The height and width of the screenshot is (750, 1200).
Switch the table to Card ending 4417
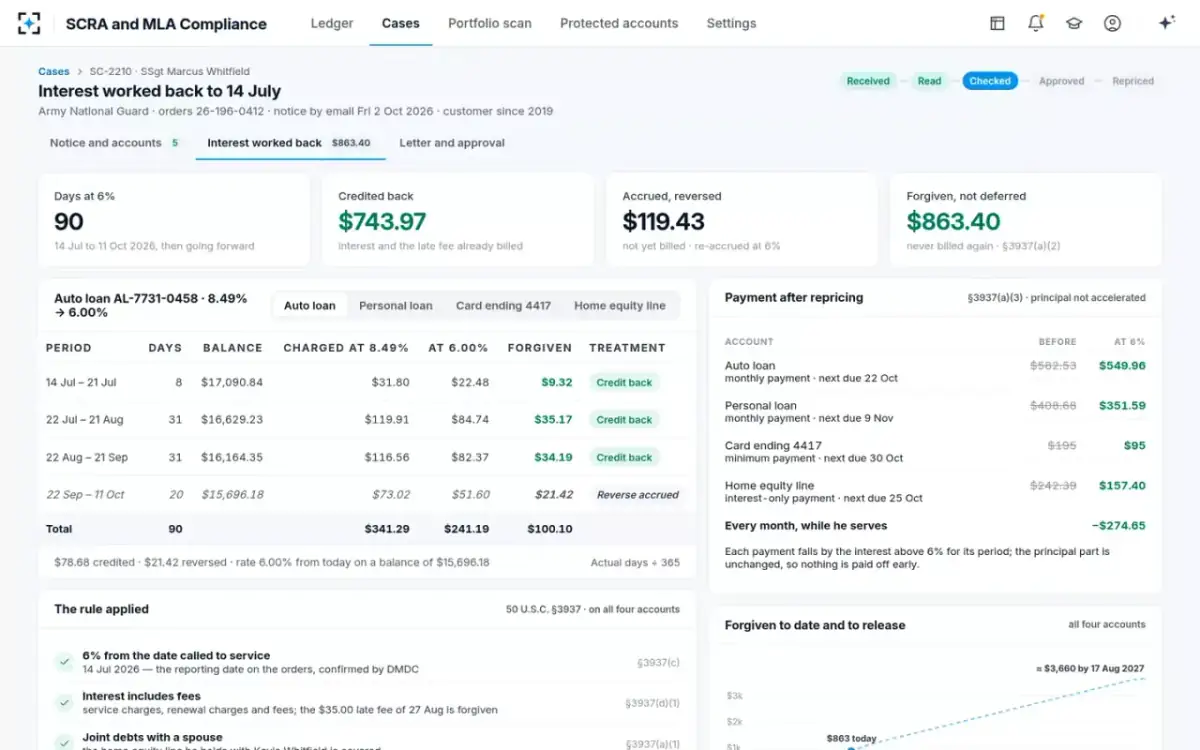point(503,306)
